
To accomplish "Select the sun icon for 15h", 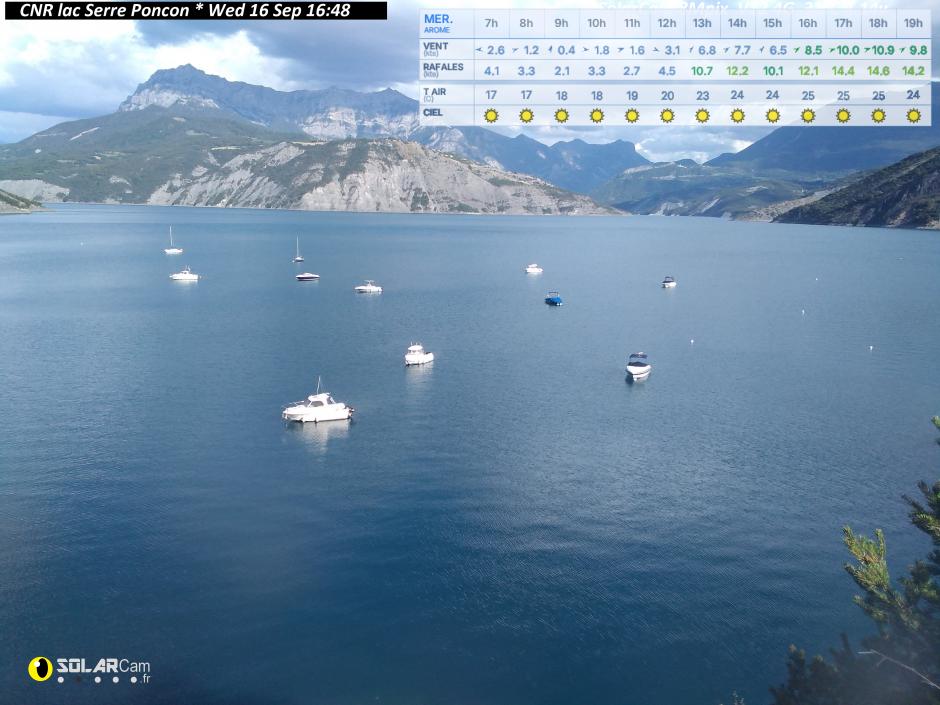I will [x=773, y=116].
